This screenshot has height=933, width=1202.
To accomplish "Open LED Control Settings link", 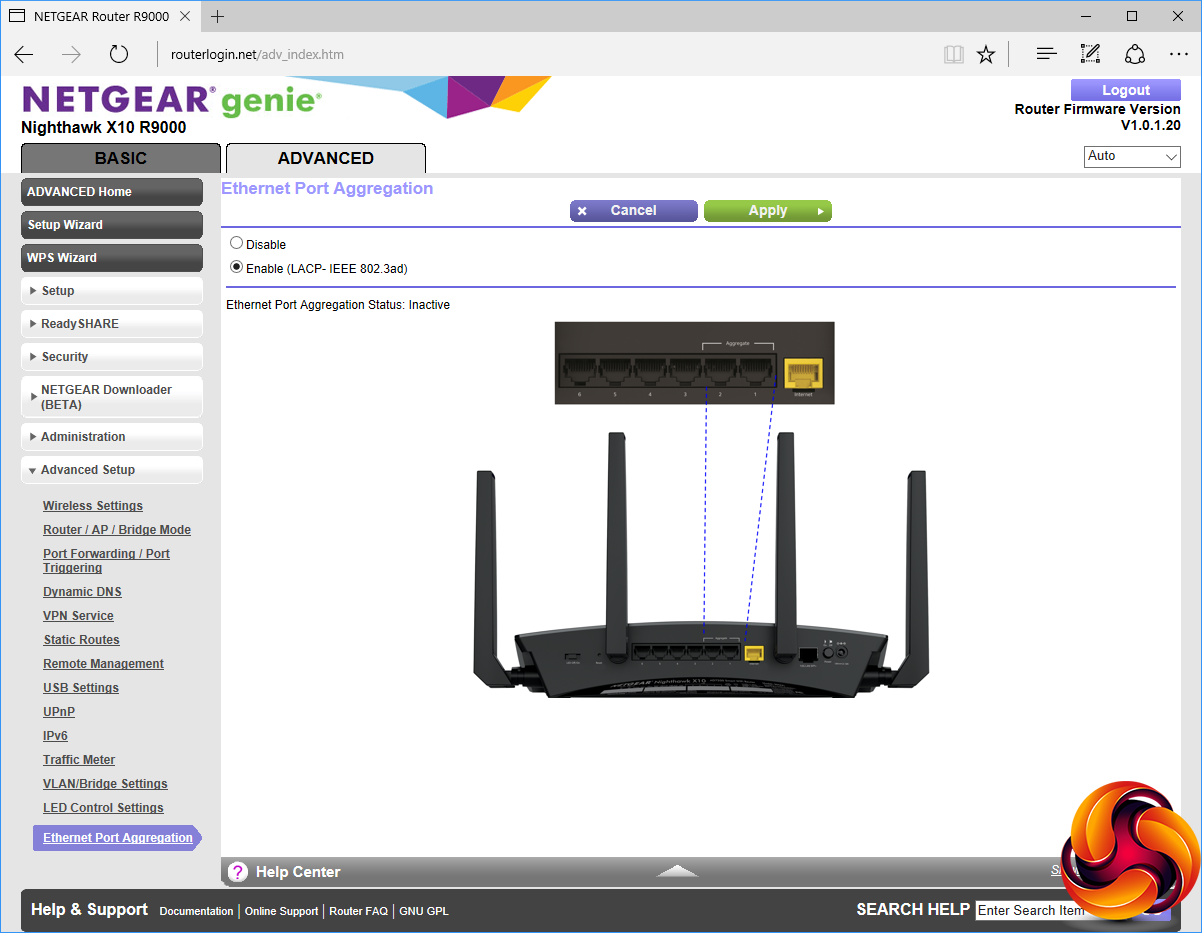I will pyautogui.click(x=103, y=808).
